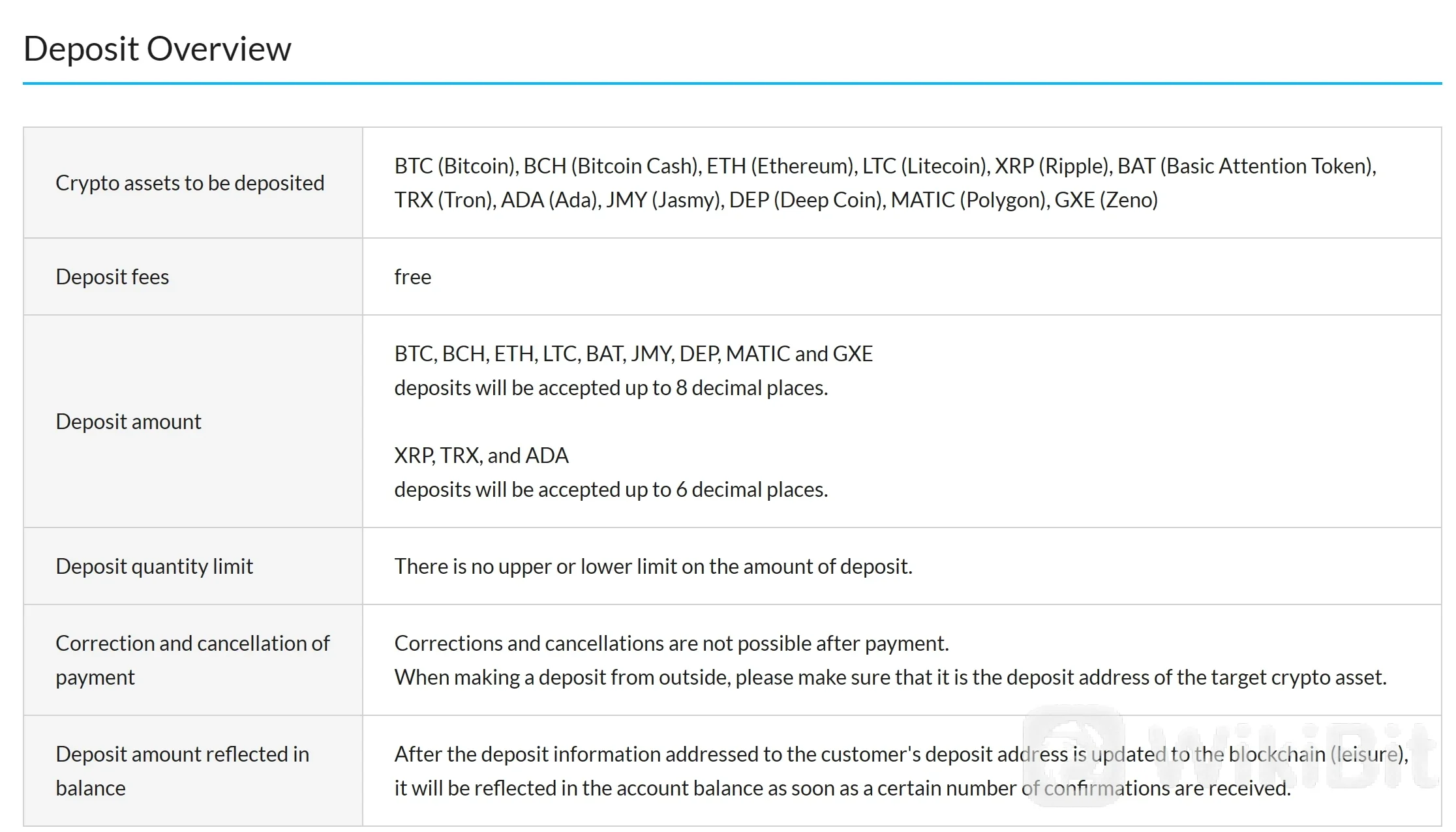This screenshot has height=832, width=1456.
Task: Click the WikiBit watermark text
Action: (x=1292, y=756)
